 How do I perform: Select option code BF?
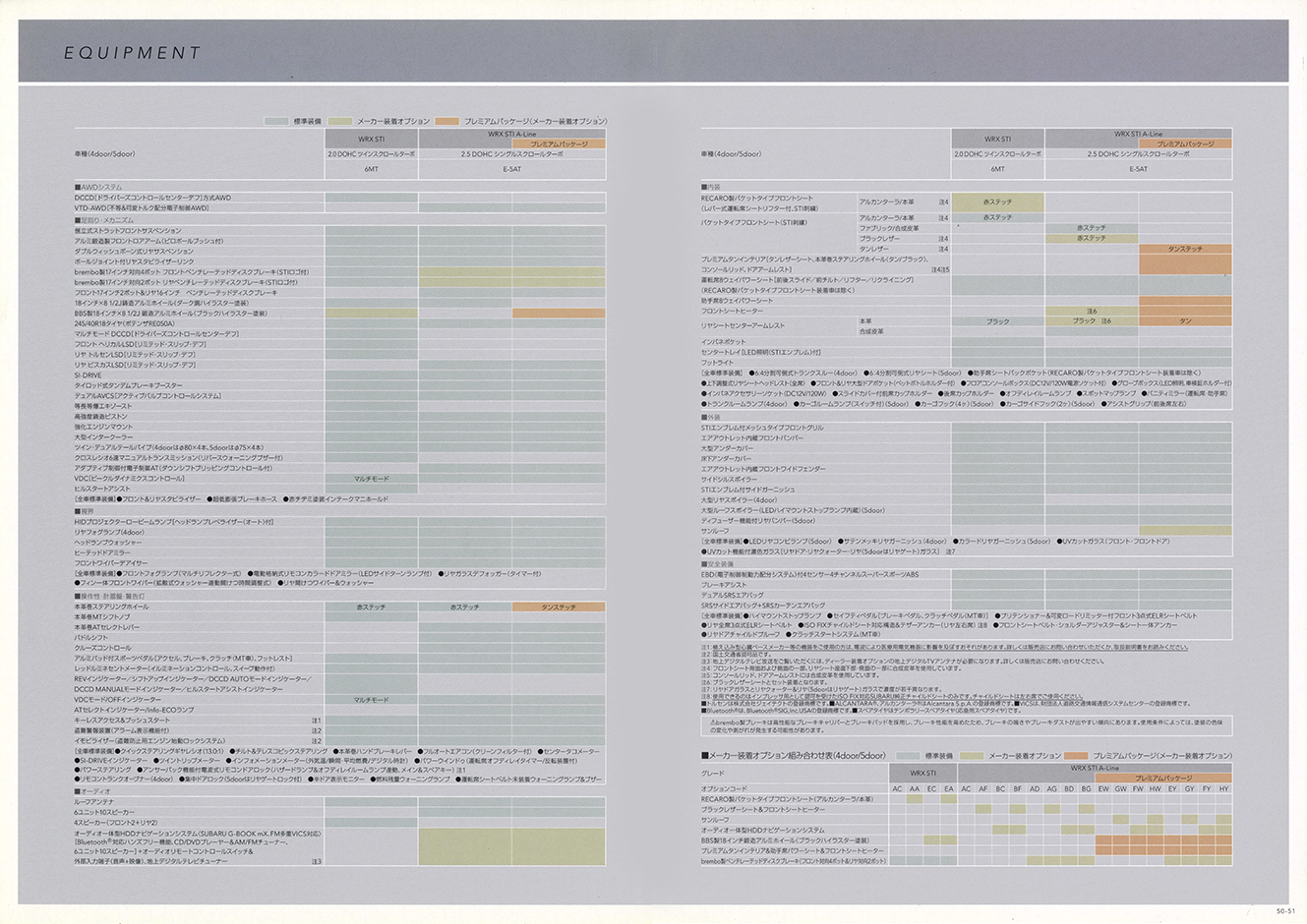coord(1017,789)
